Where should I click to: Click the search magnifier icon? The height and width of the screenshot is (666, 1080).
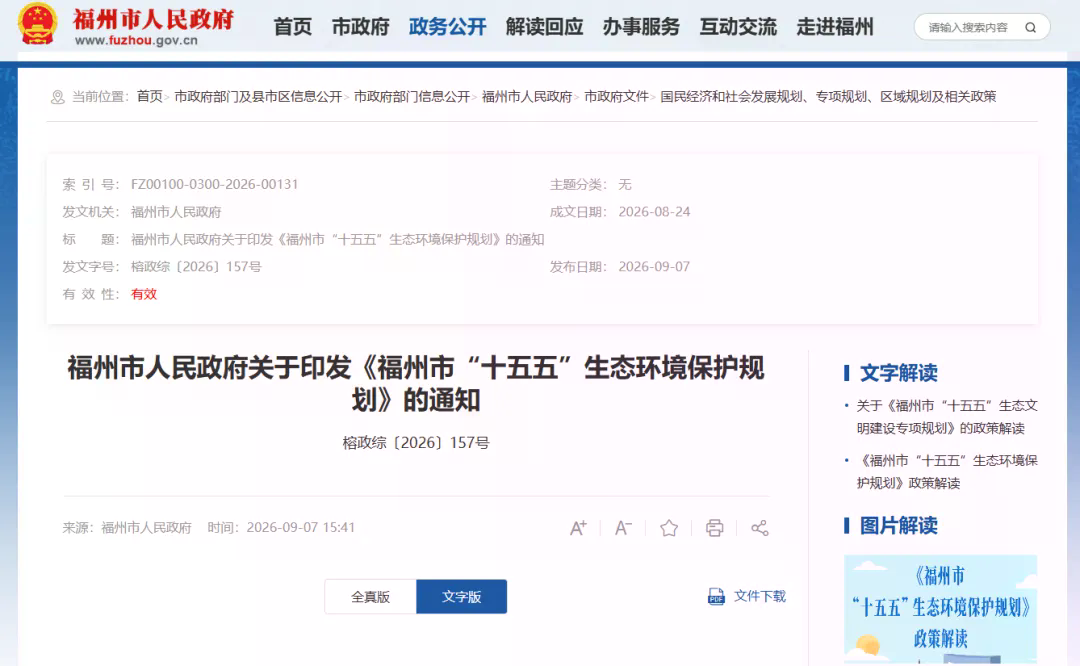1030,28
